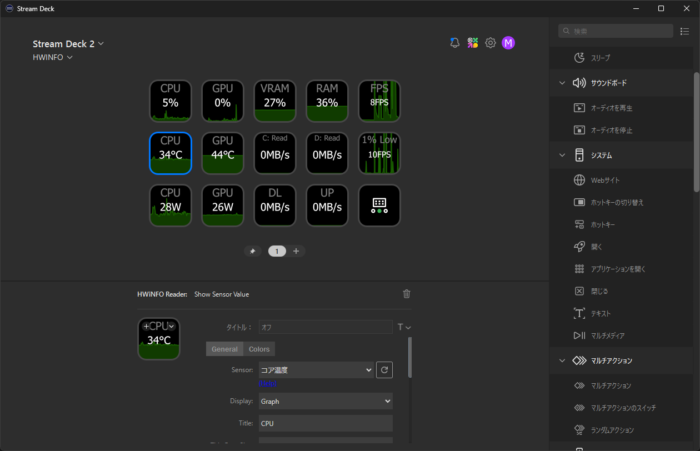
Task: Delete the action with trash icon
Action: (x=407, y=294)
